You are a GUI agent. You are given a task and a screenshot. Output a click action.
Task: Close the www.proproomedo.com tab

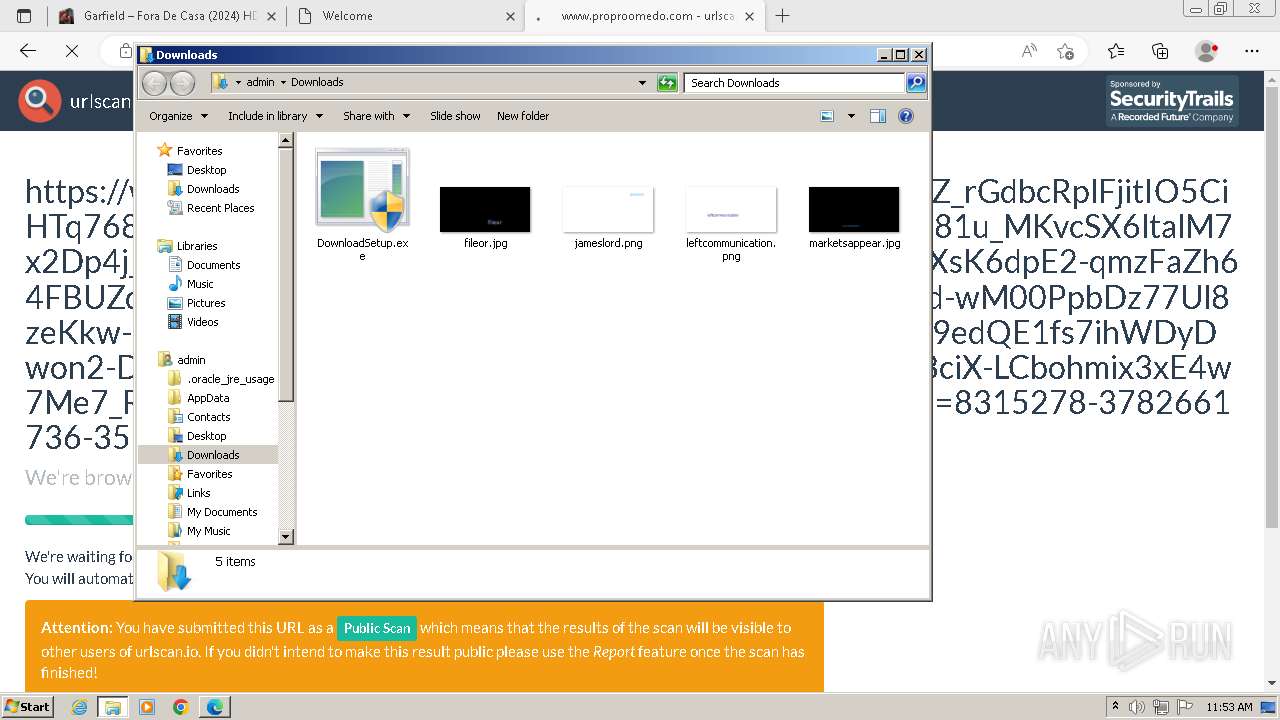[749, 16]
